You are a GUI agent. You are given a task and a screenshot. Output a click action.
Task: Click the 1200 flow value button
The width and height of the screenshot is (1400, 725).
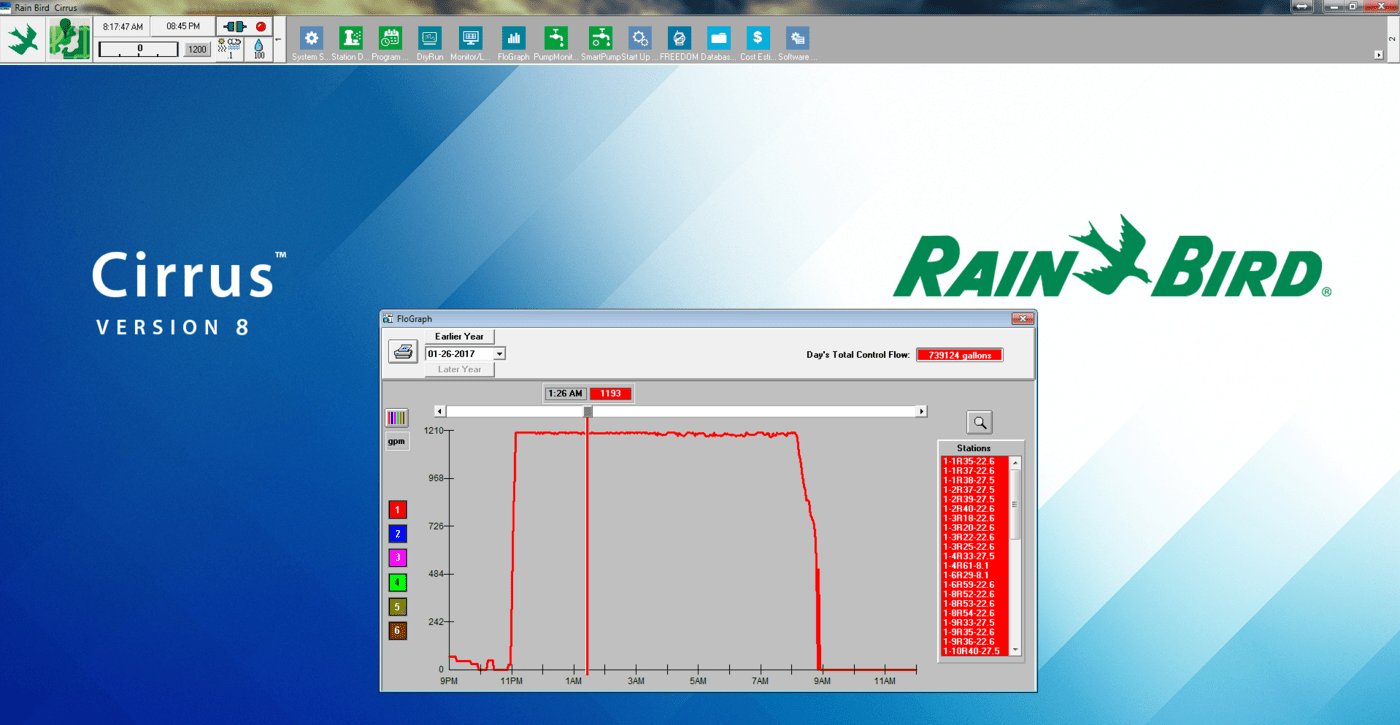tap(198, 49)
